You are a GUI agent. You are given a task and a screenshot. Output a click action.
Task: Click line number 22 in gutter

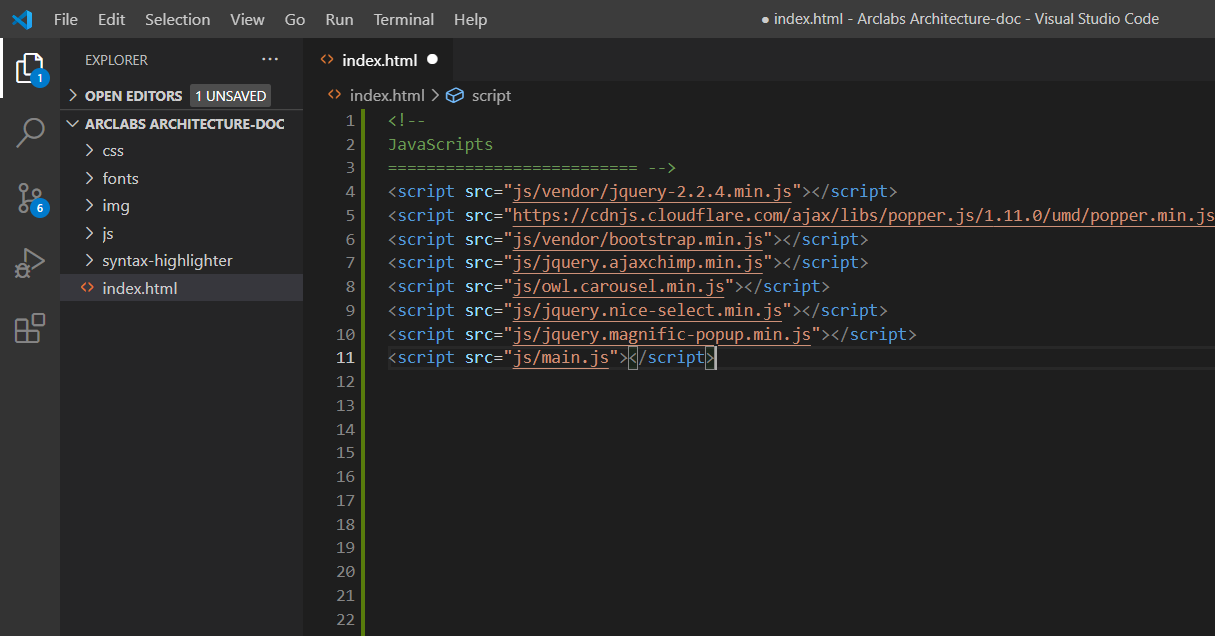(345, 619)
